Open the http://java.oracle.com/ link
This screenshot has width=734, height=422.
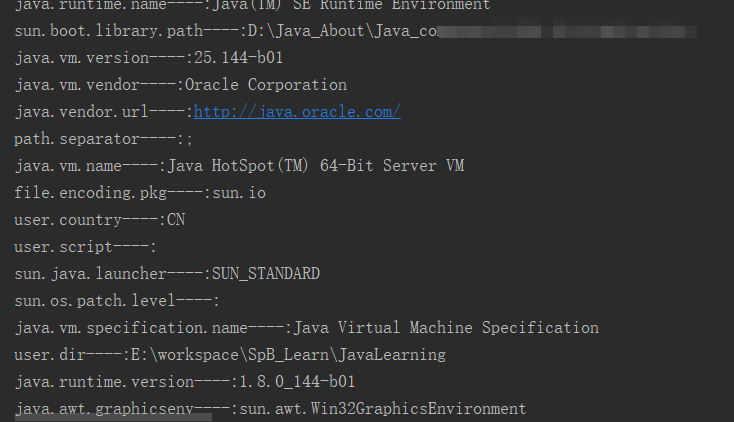[297, 112]
